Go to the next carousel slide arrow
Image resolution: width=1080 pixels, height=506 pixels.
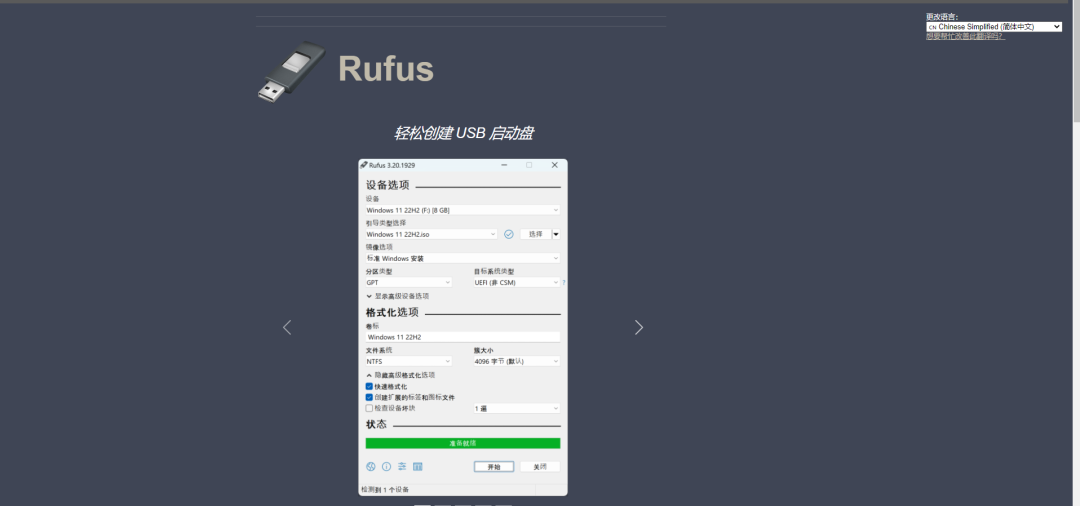[x=638, y=328]
